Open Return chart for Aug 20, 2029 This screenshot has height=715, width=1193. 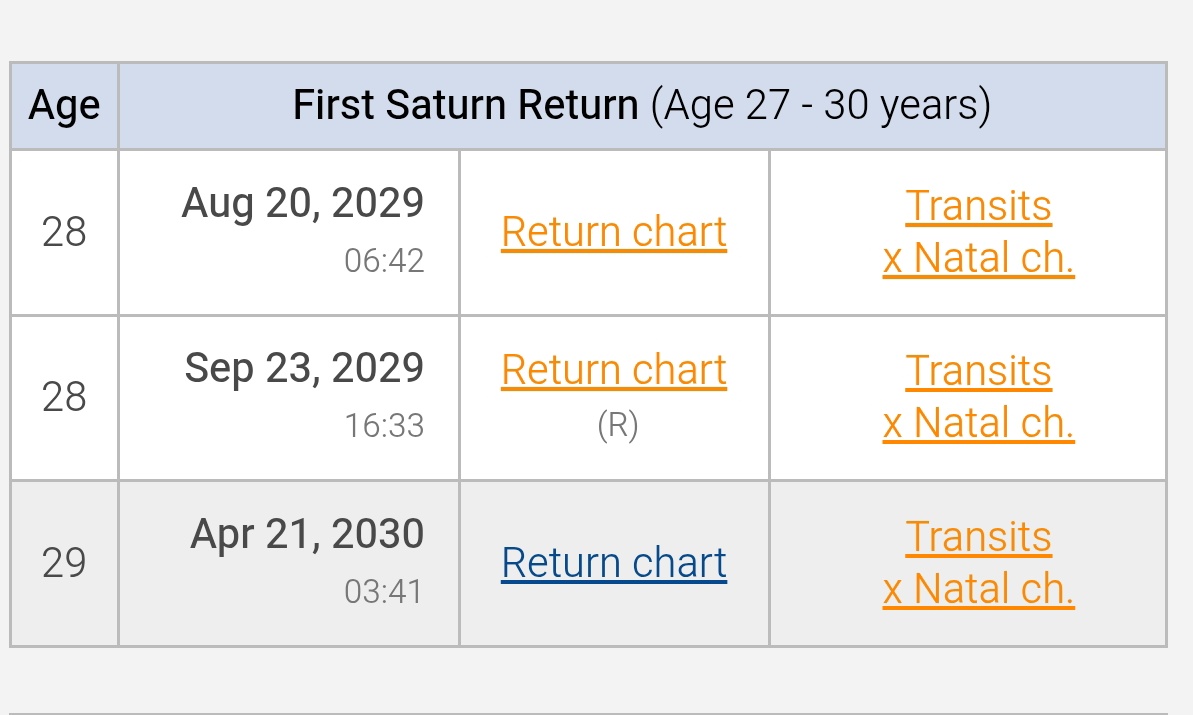tap(614, 232)
